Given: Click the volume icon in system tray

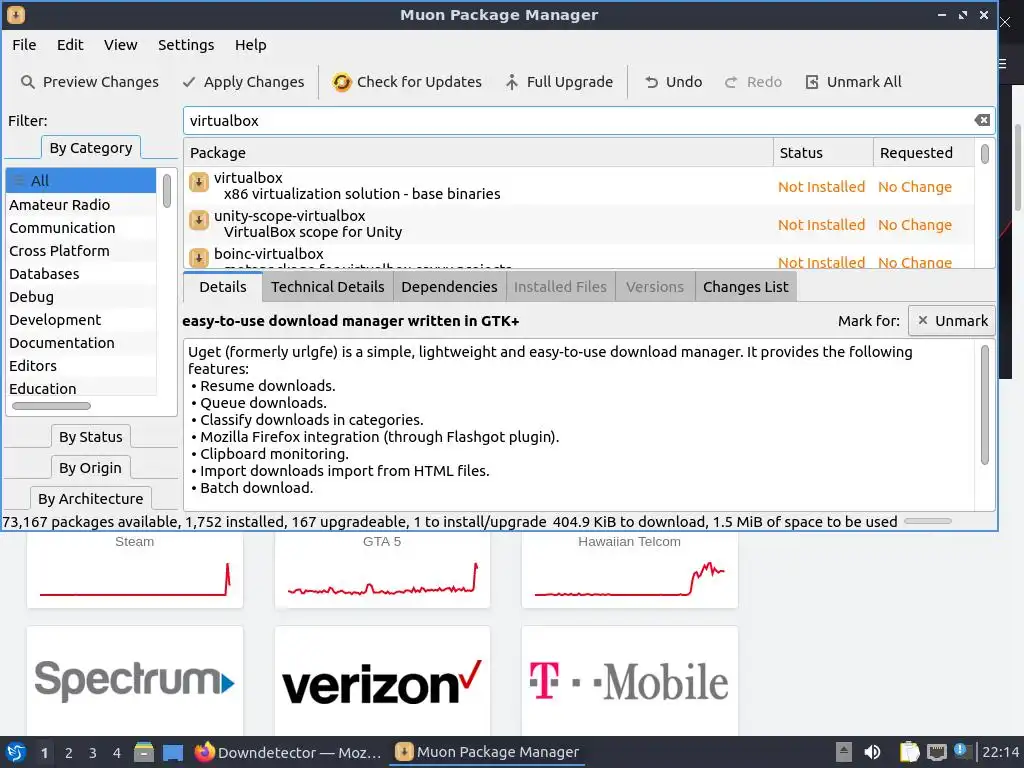Looking at the screenshot, I should [872, 752].
